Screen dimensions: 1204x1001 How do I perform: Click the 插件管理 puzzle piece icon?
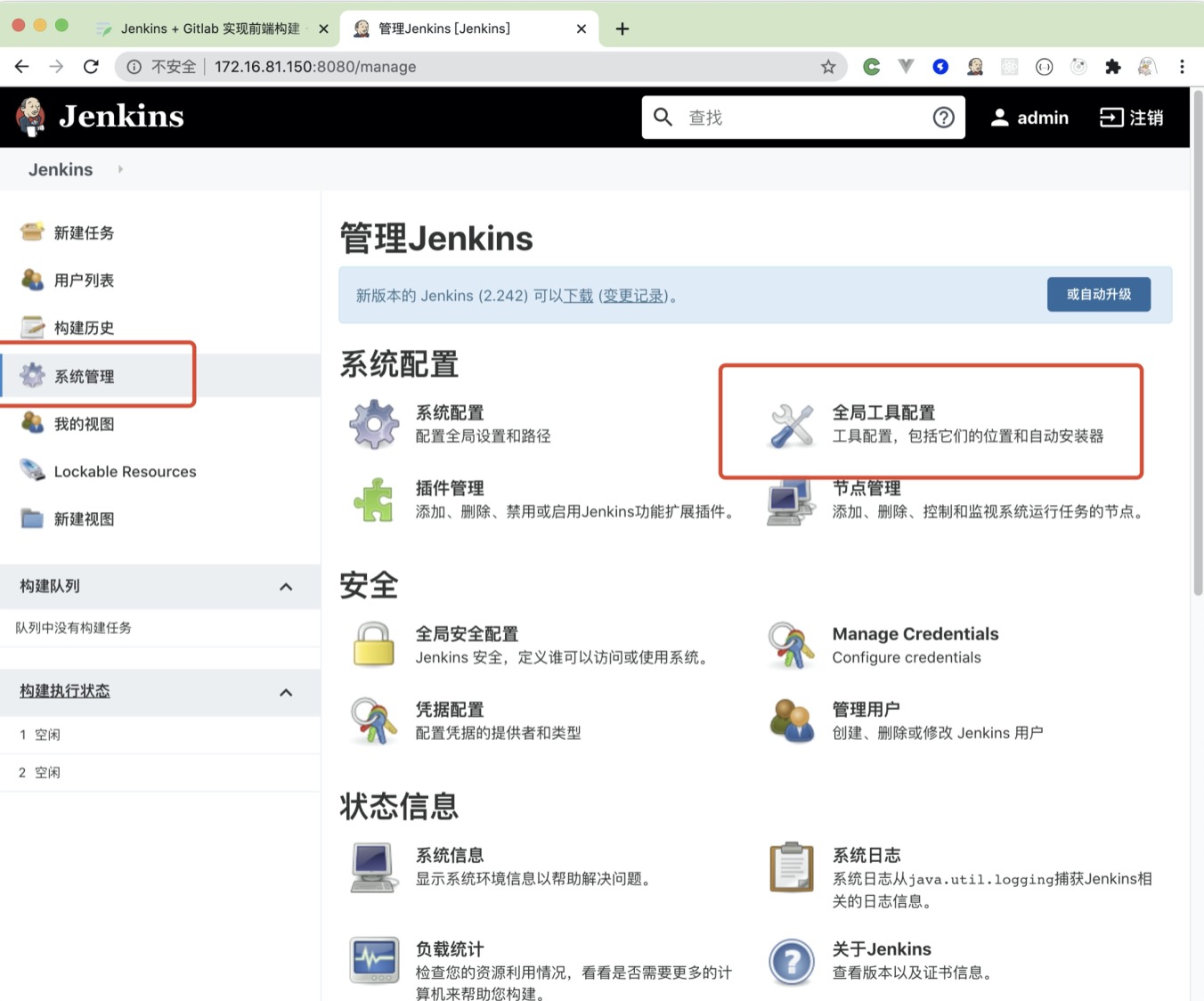click(x=374, y=500)
